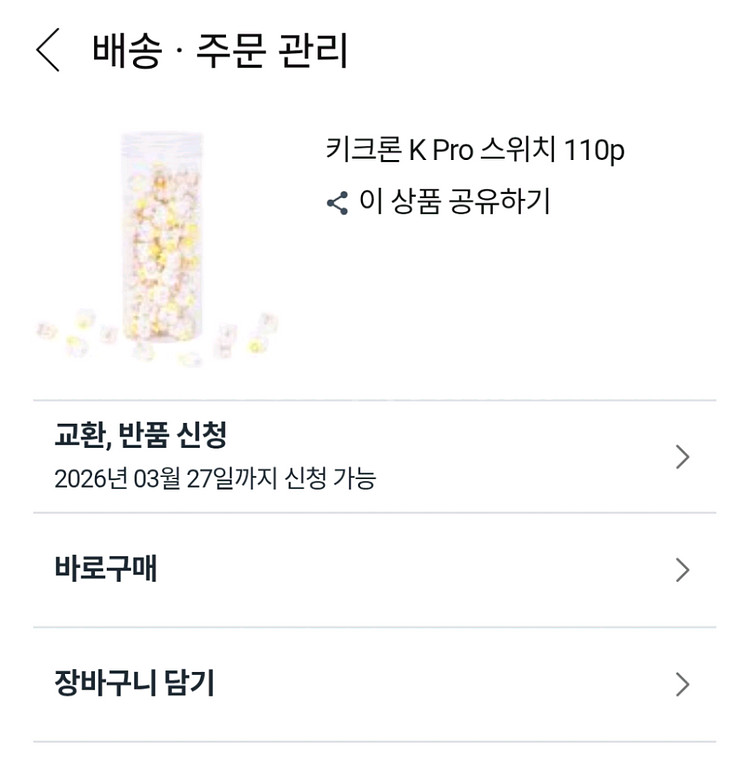The height and width of the screenshot is (767, 750).
Task: Open product title 키크론 K Pro 스위치 110p
Action: (475, 150)
